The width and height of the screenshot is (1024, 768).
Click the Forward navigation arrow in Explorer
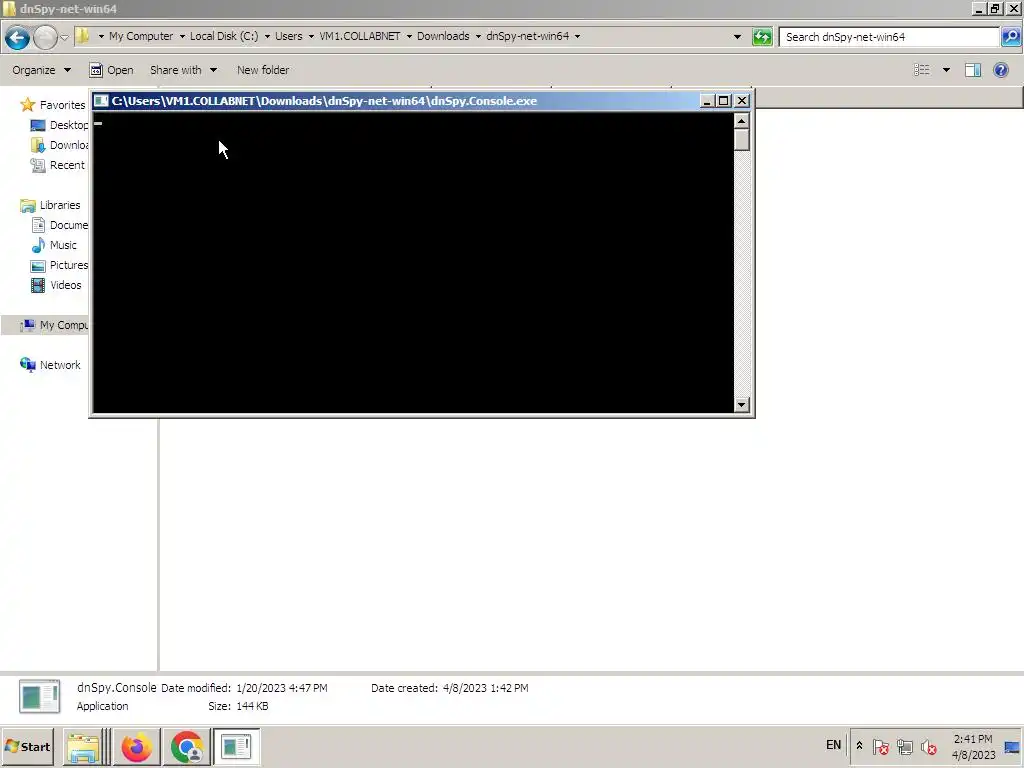tap(44, 37)
